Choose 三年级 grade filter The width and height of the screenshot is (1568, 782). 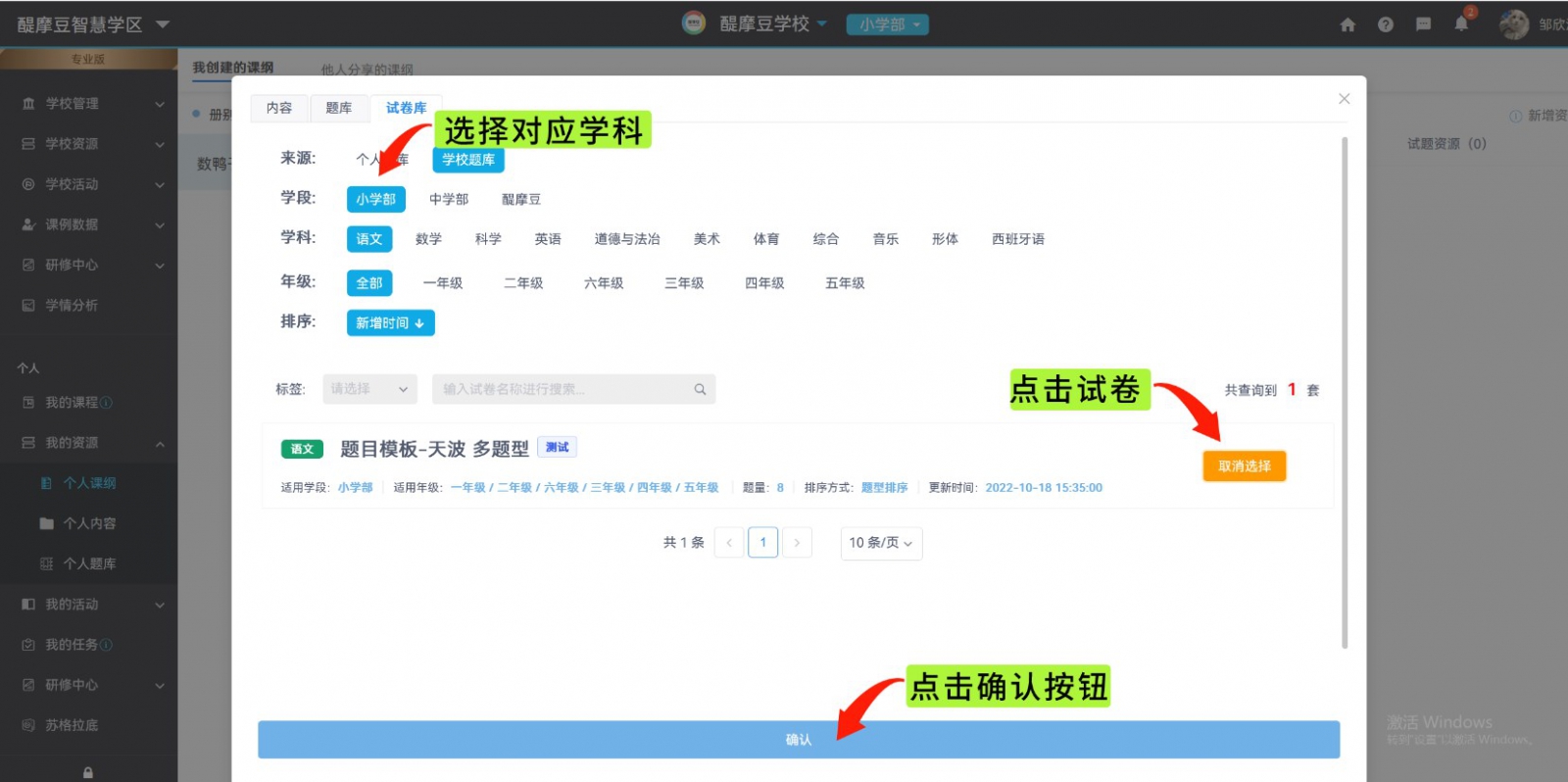(x=684, y=283)
